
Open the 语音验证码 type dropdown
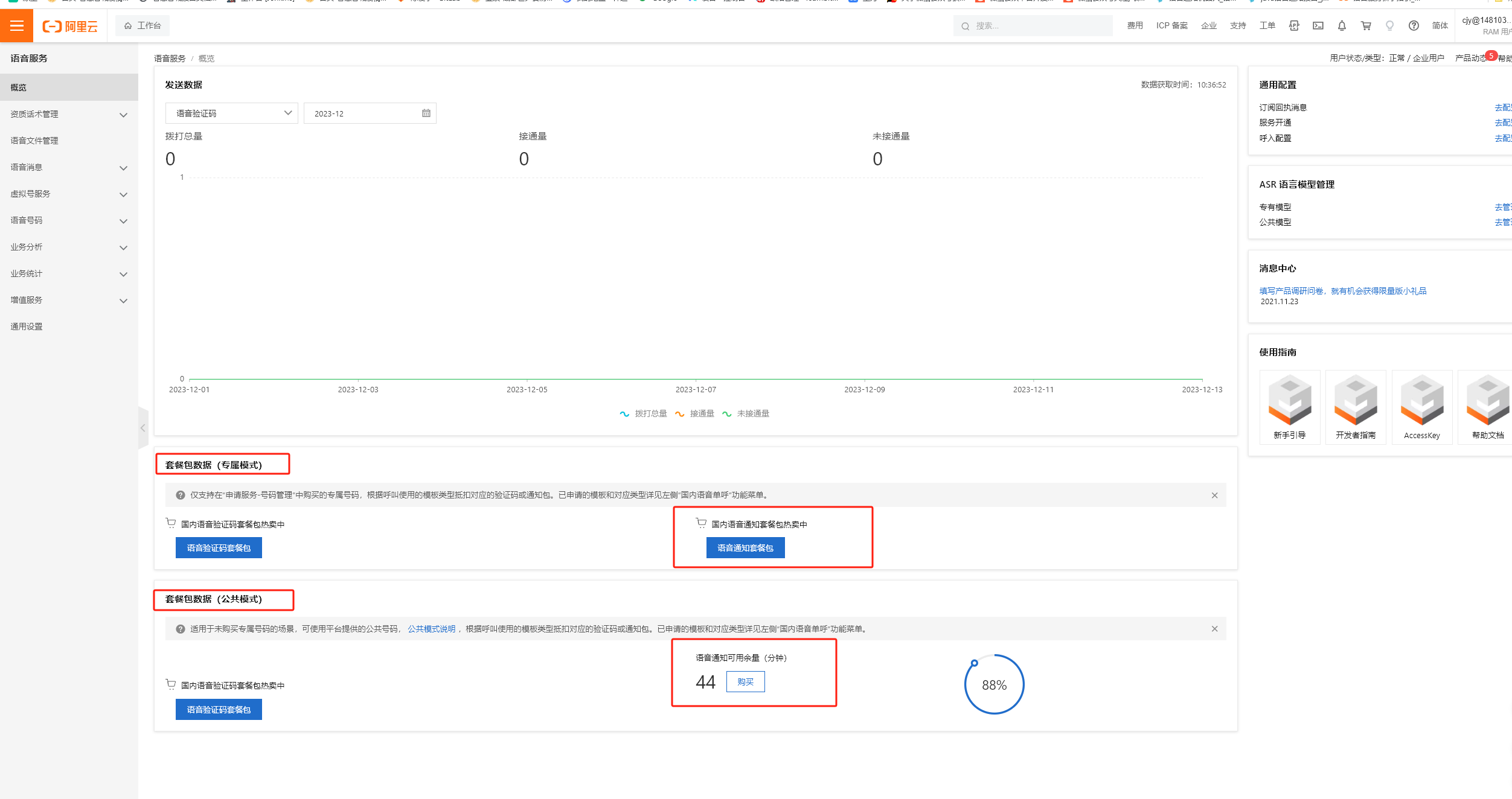point(232,113)
